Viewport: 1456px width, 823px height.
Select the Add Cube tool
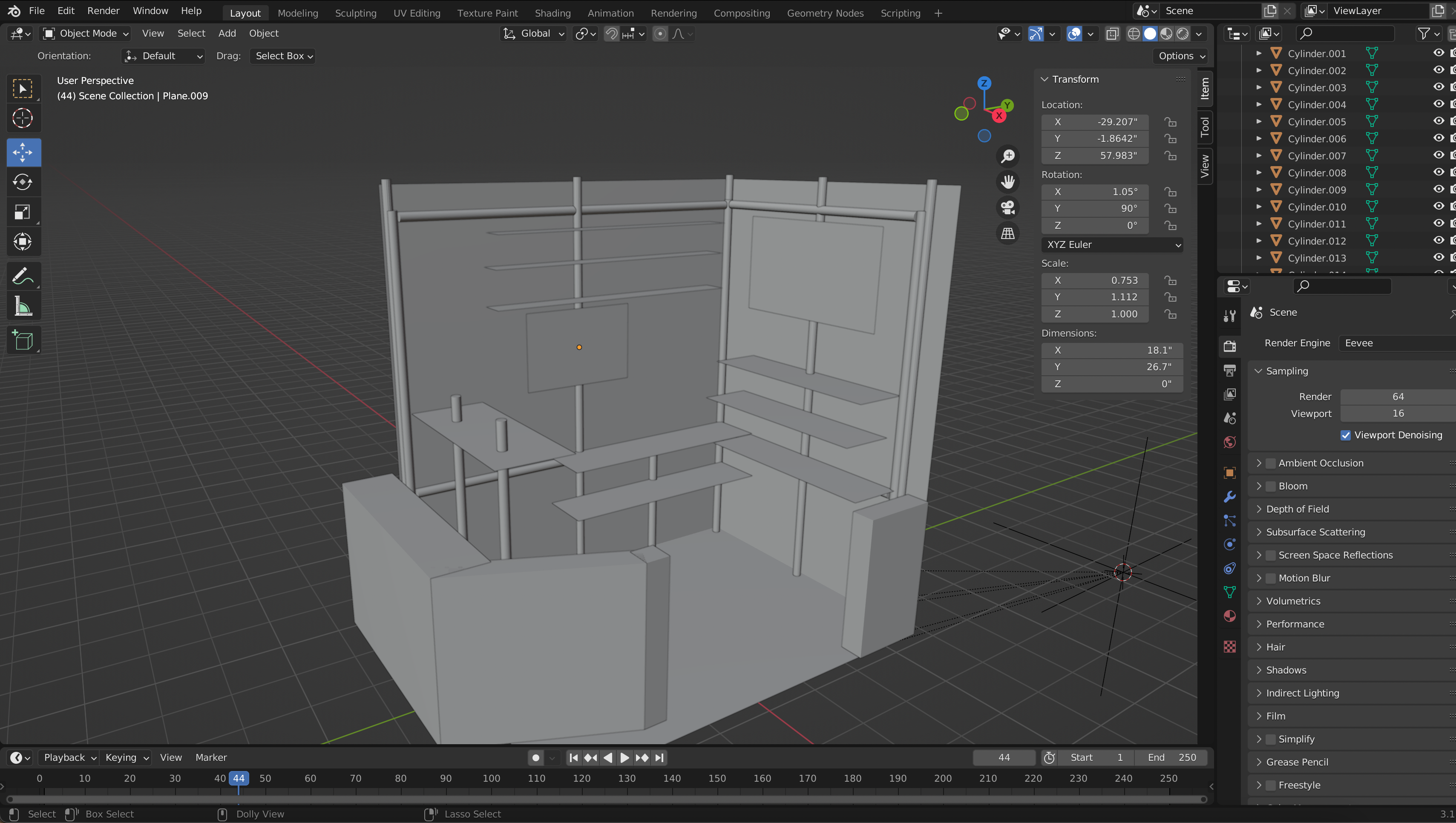pos(23,340)
